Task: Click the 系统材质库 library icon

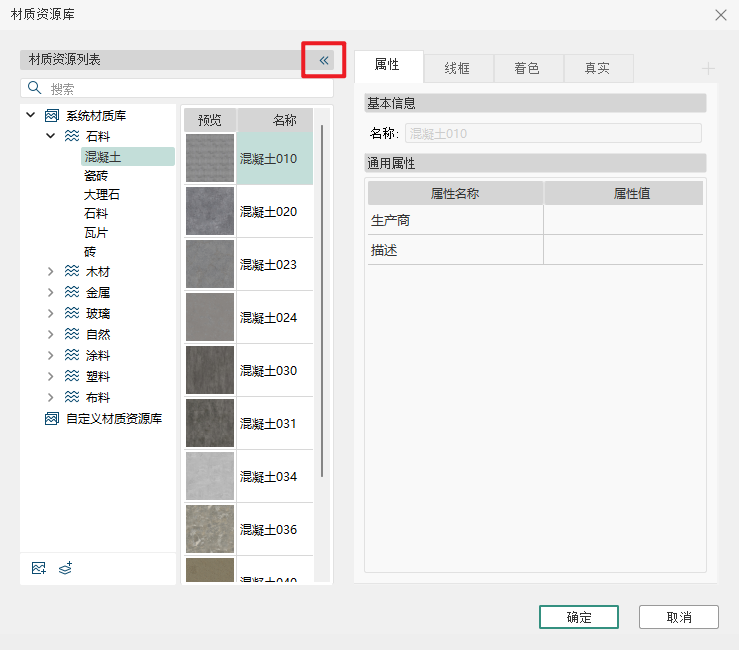Action: [x=52, y=116]
